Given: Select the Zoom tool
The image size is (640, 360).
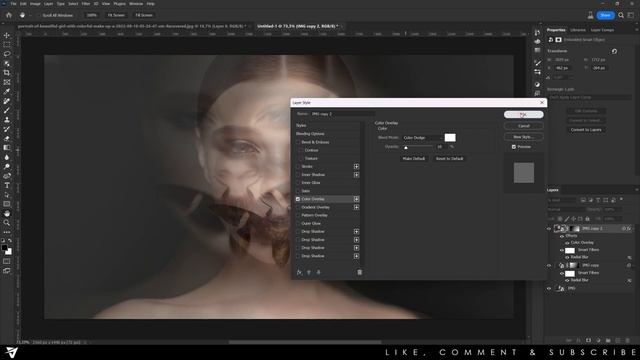Looking at the screenshot, I should click(7, 223).
